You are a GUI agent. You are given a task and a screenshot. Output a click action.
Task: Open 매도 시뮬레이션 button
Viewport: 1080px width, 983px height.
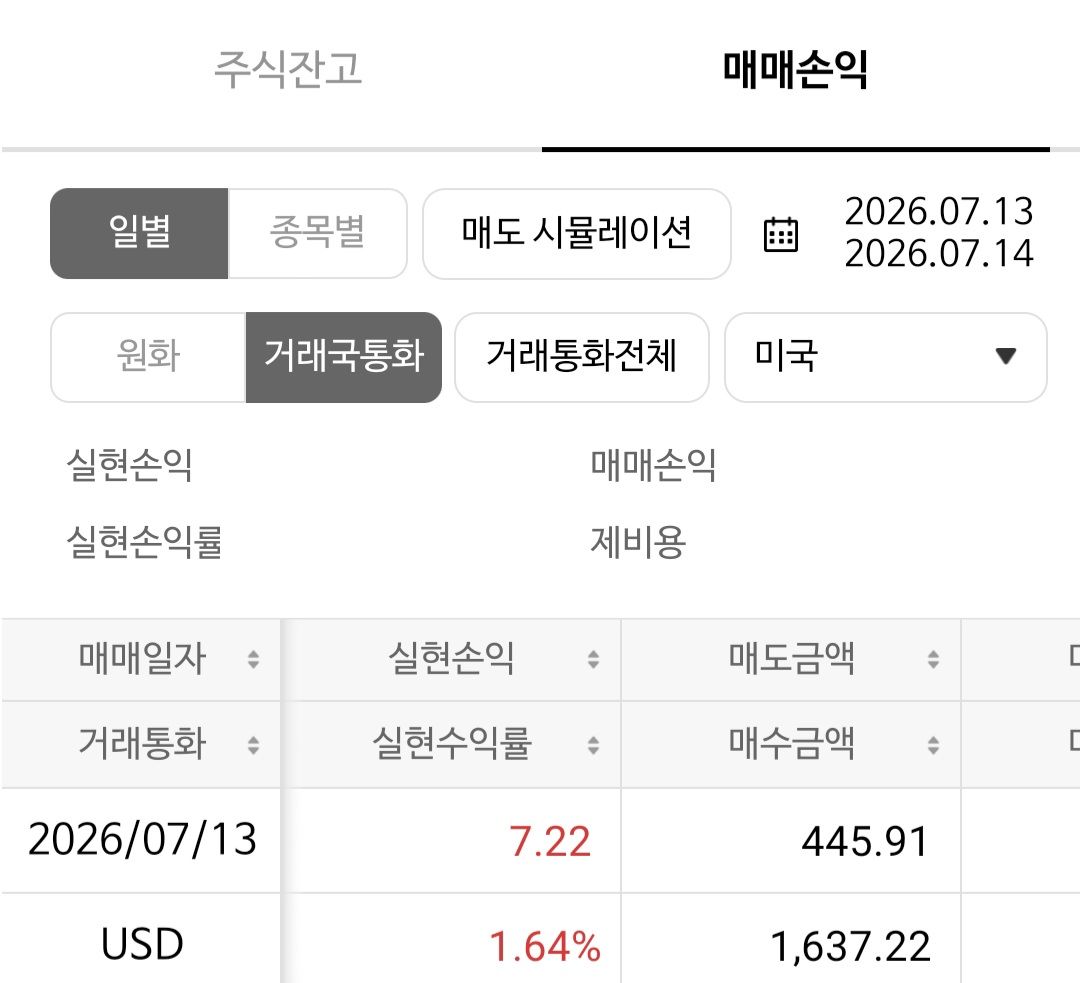[577, 234]
